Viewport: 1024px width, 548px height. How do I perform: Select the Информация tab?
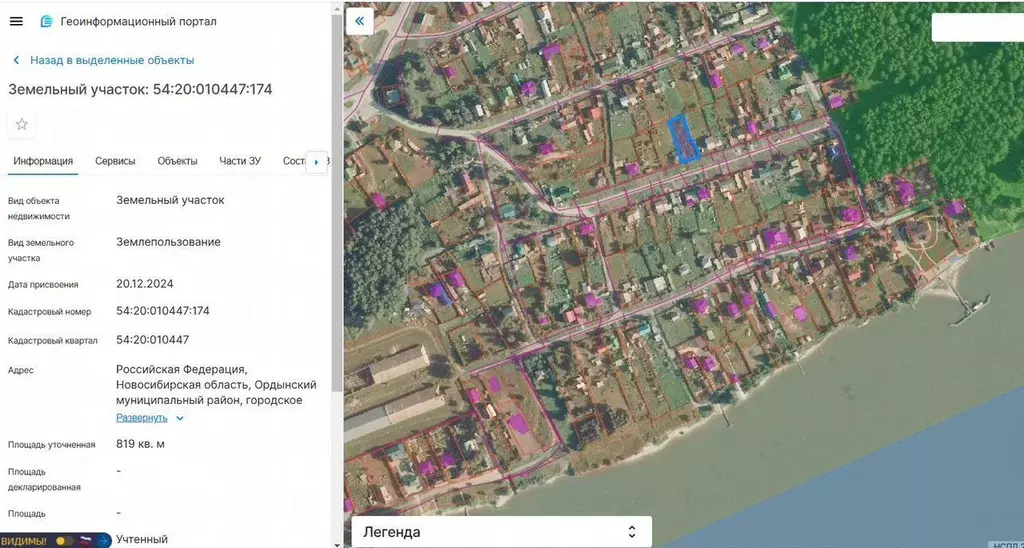pos(43,161)
